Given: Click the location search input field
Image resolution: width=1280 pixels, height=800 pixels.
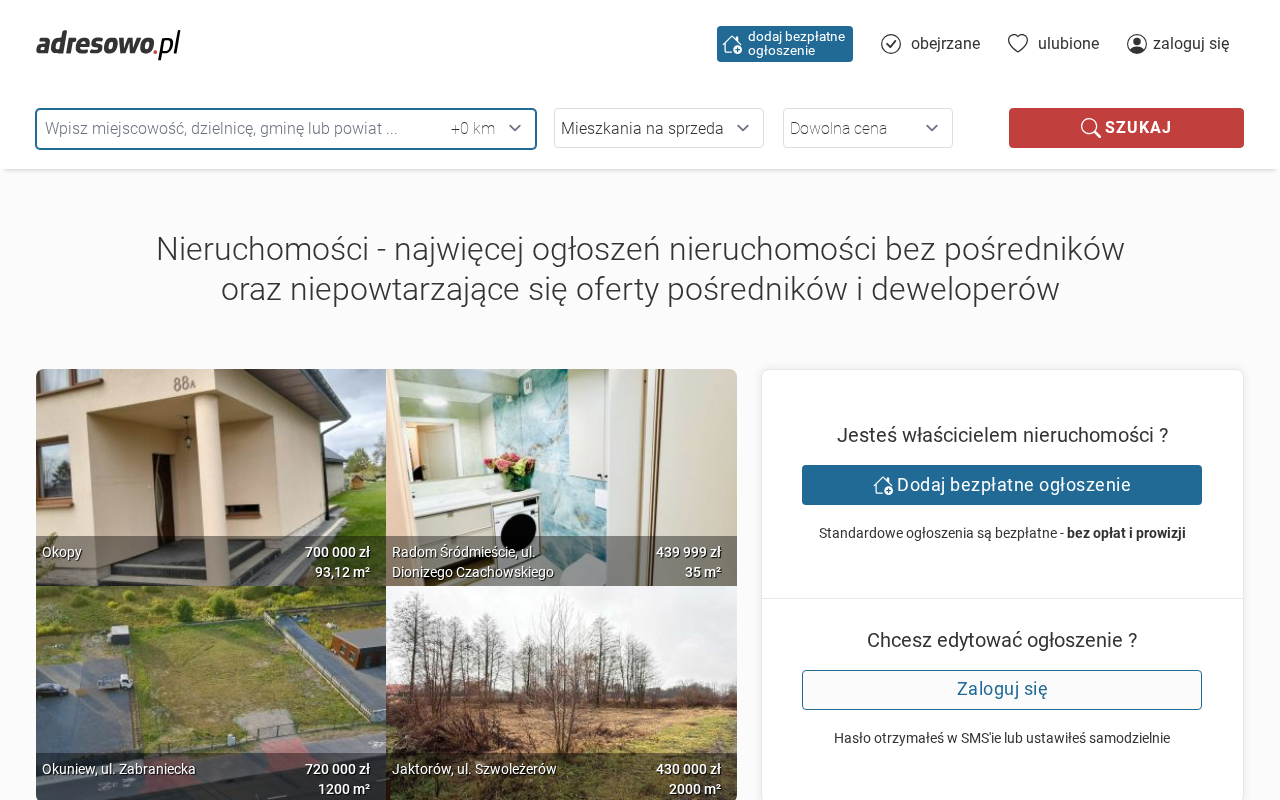Looking at the screenshot, I should (240, 128).
